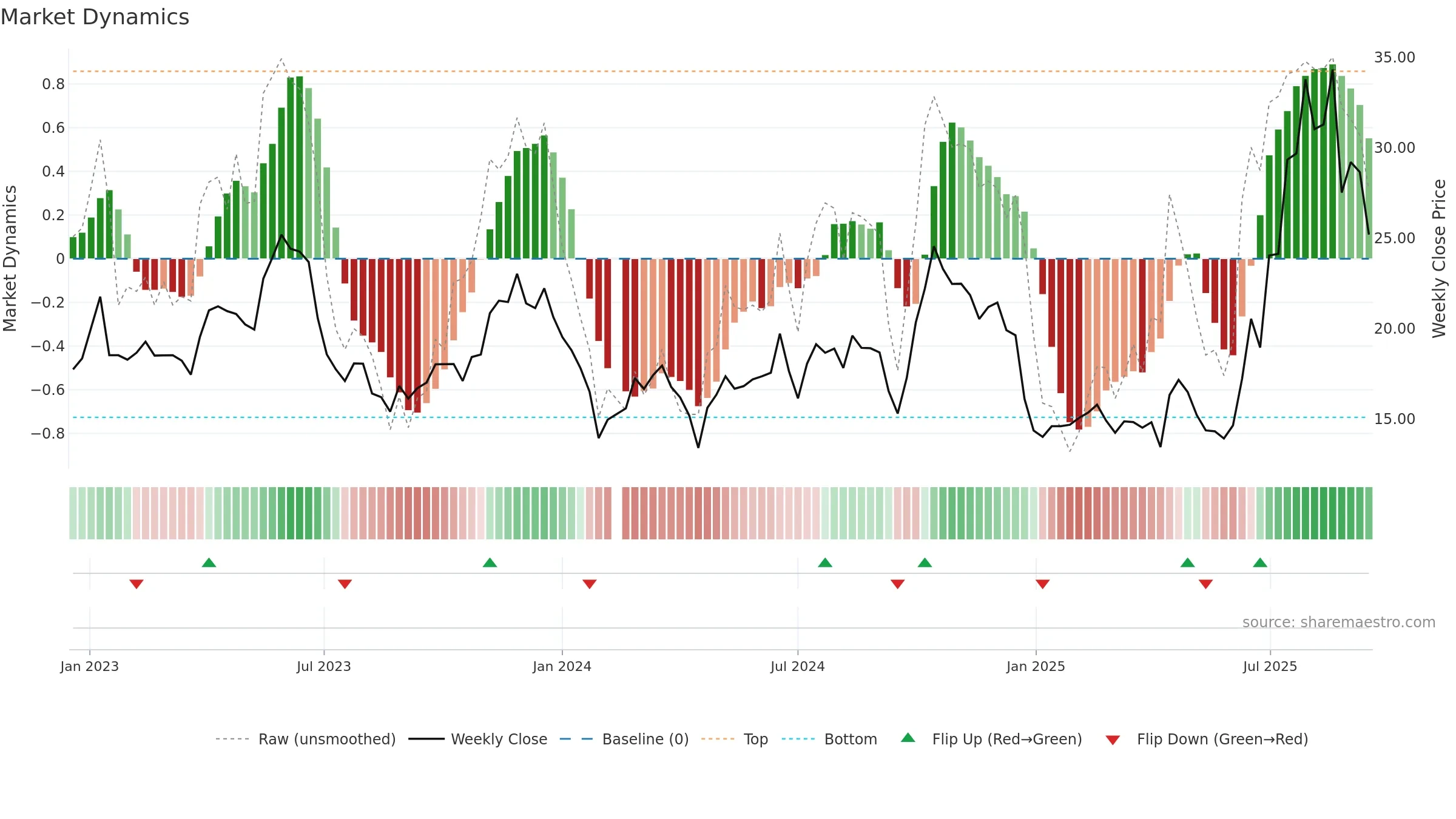Toggle the Weekly Close legend entry
The image size is (1456, 819).
(x=478, y=739)
